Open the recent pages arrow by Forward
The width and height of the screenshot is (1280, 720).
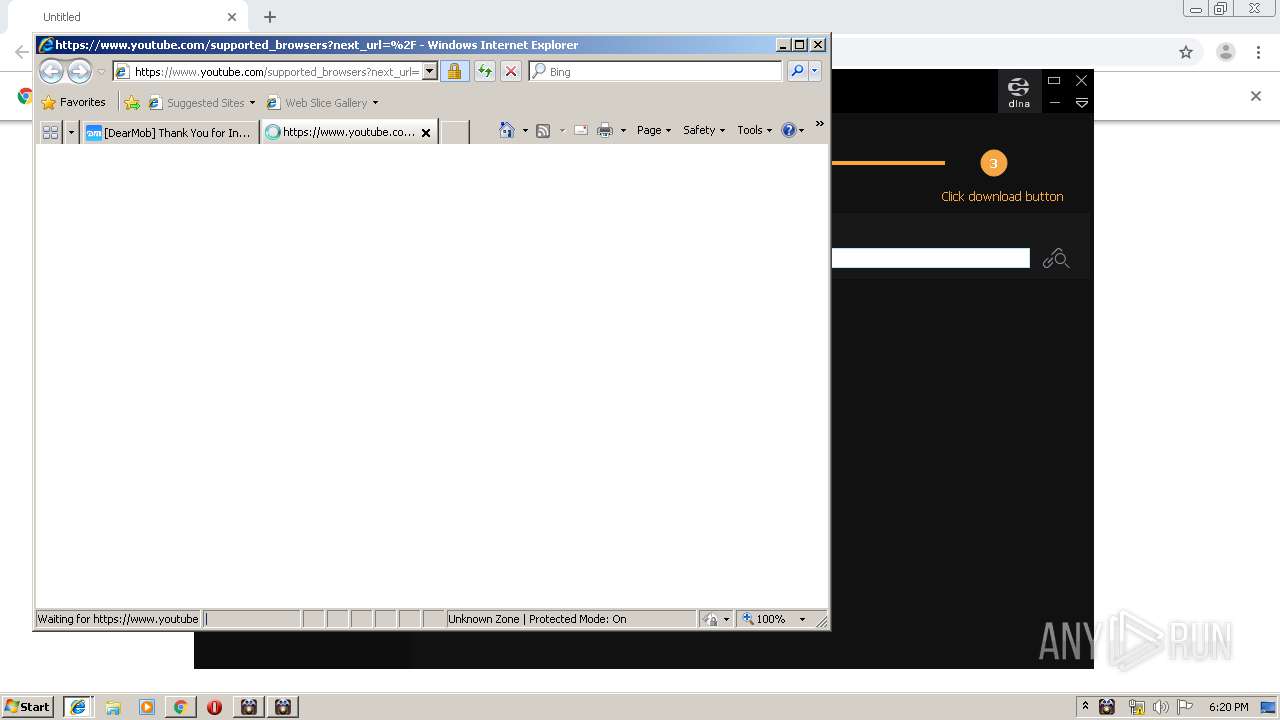(101, 72)
